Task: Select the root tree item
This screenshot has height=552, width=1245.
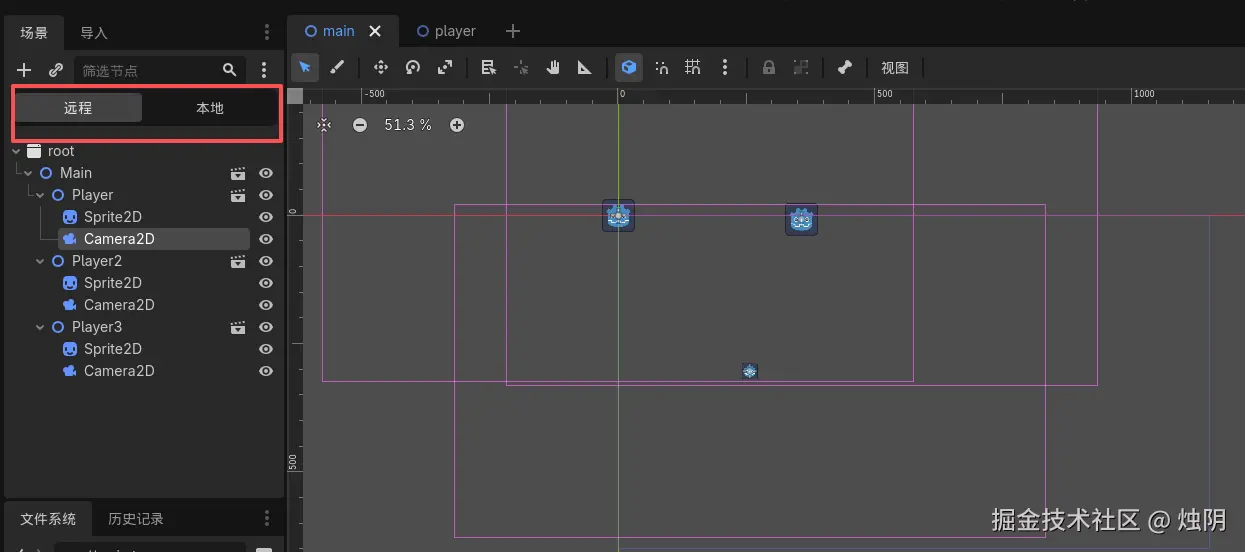Action: point(61,151)
